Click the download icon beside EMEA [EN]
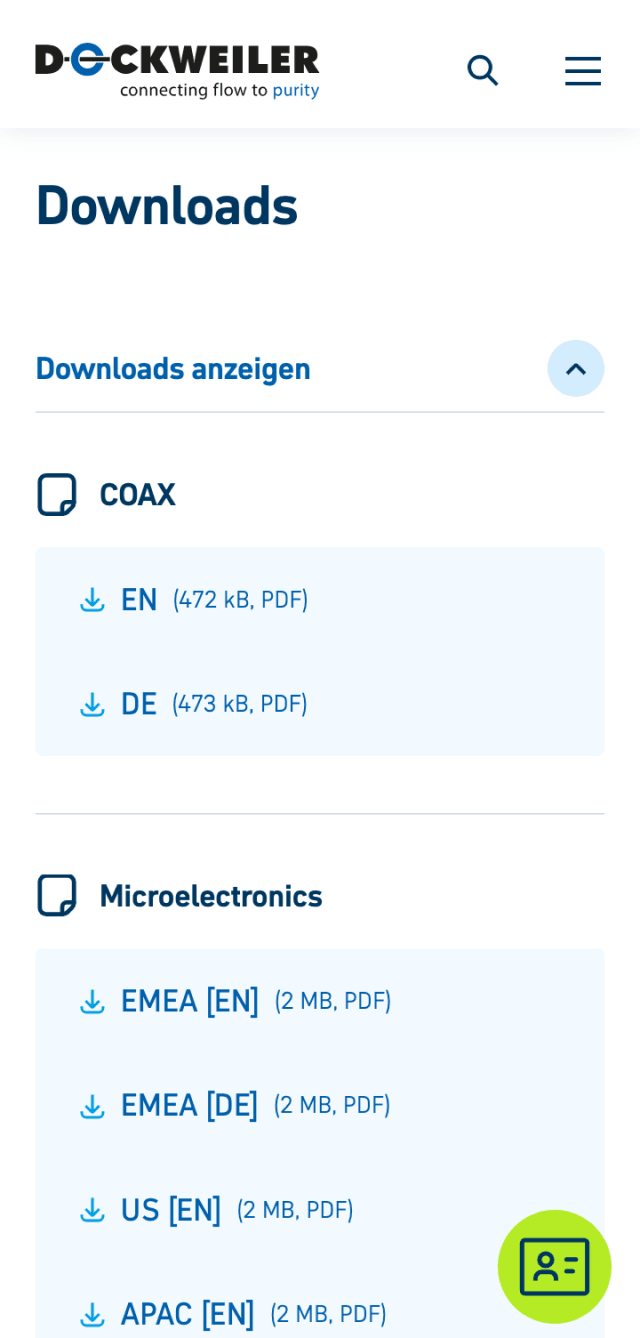This screenshot has width=640, height=1338. point(93,1001)
